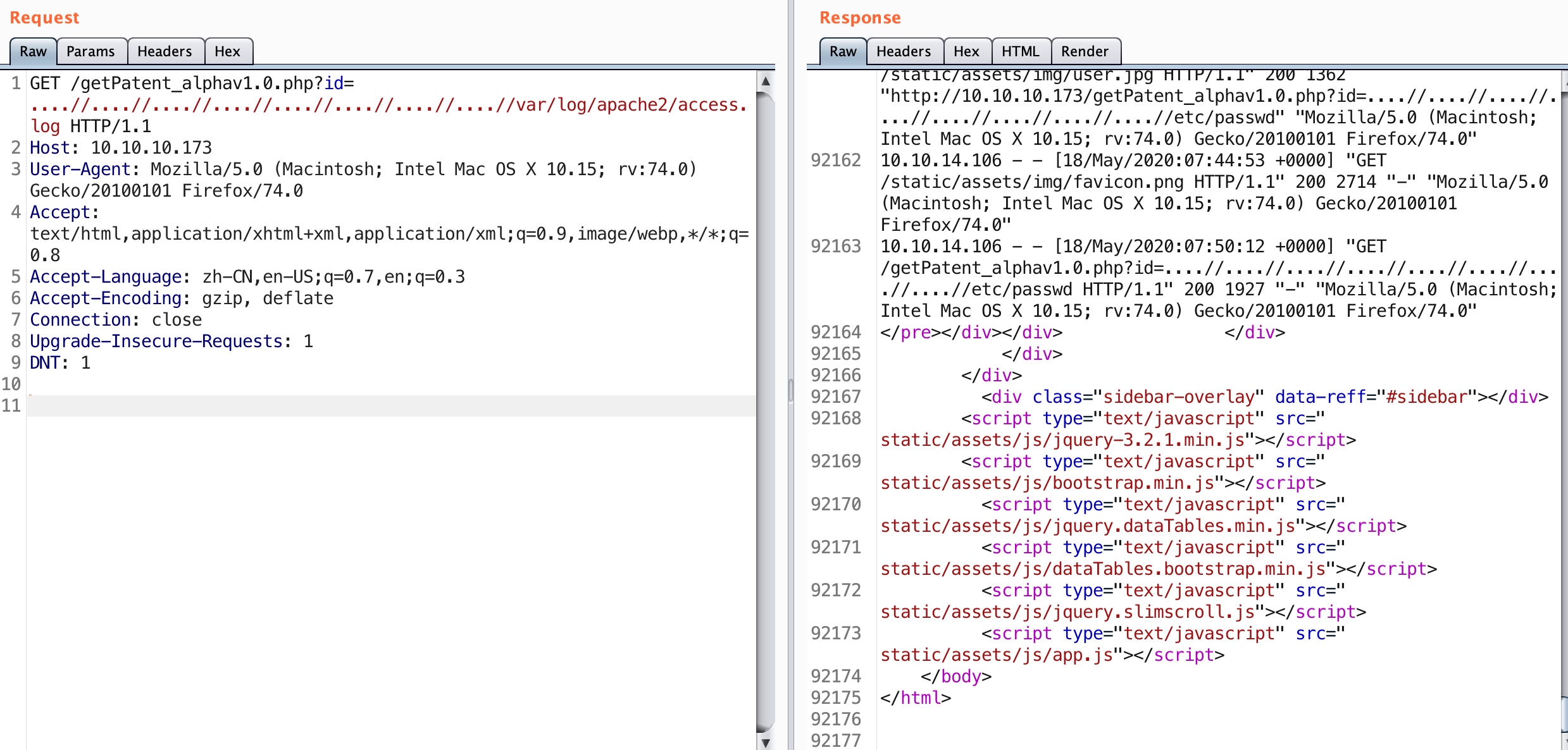Viewport: 1568px width, 750px height.
Task: Show the response Hex tab
Action: (x=966, y=51)
